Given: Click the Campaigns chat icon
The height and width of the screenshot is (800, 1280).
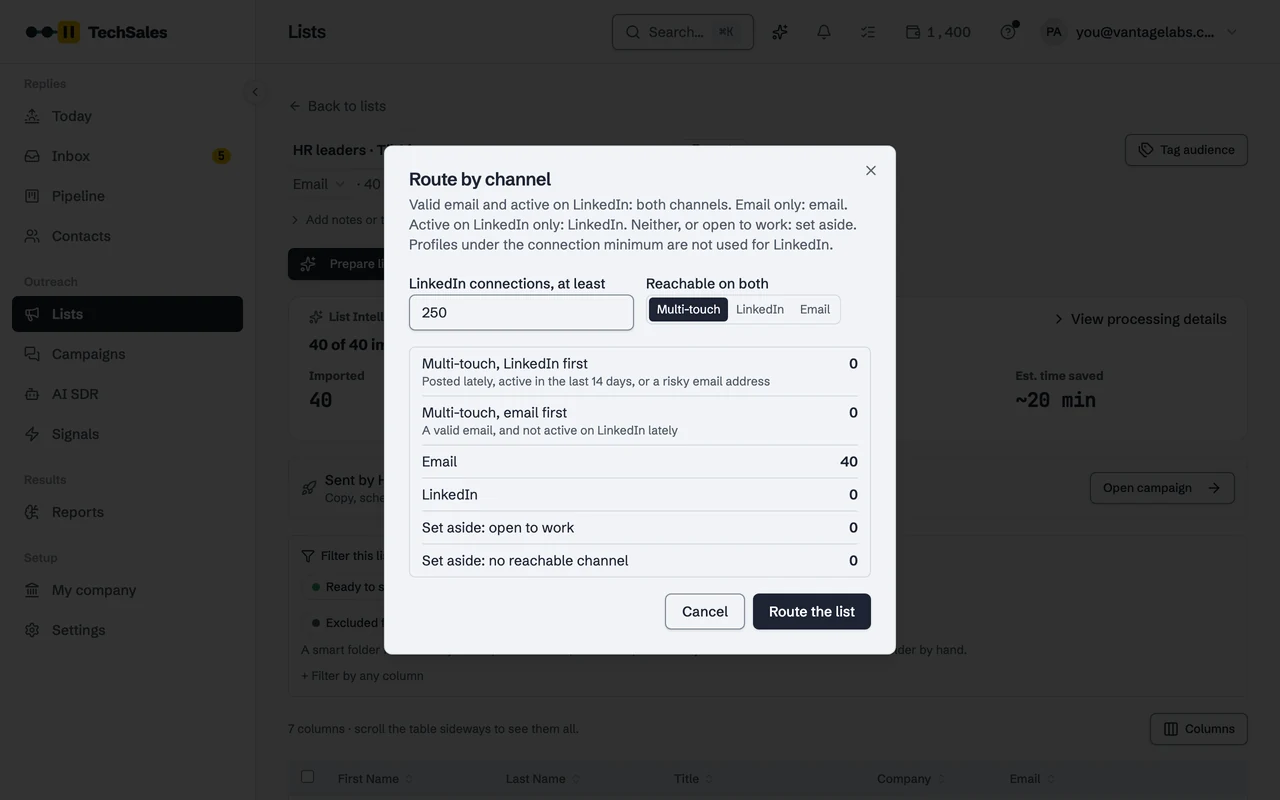Looking at the screenshot, I should pos(32,354).
